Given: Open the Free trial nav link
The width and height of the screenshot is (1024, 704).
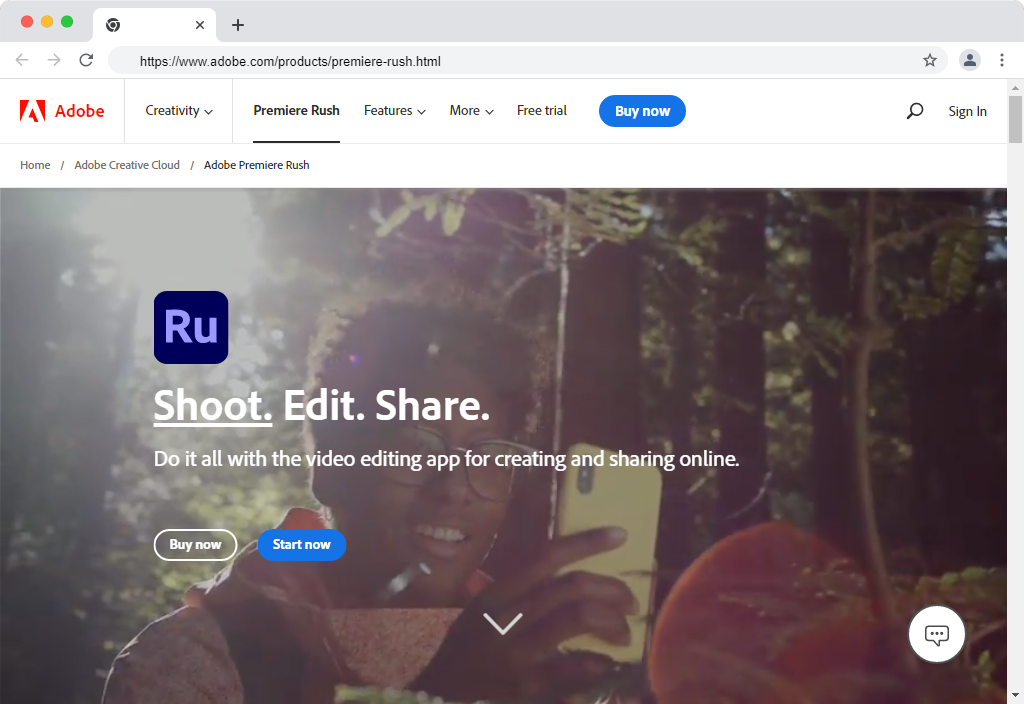Looking at the screenshot, I should (x=542, y=111).
